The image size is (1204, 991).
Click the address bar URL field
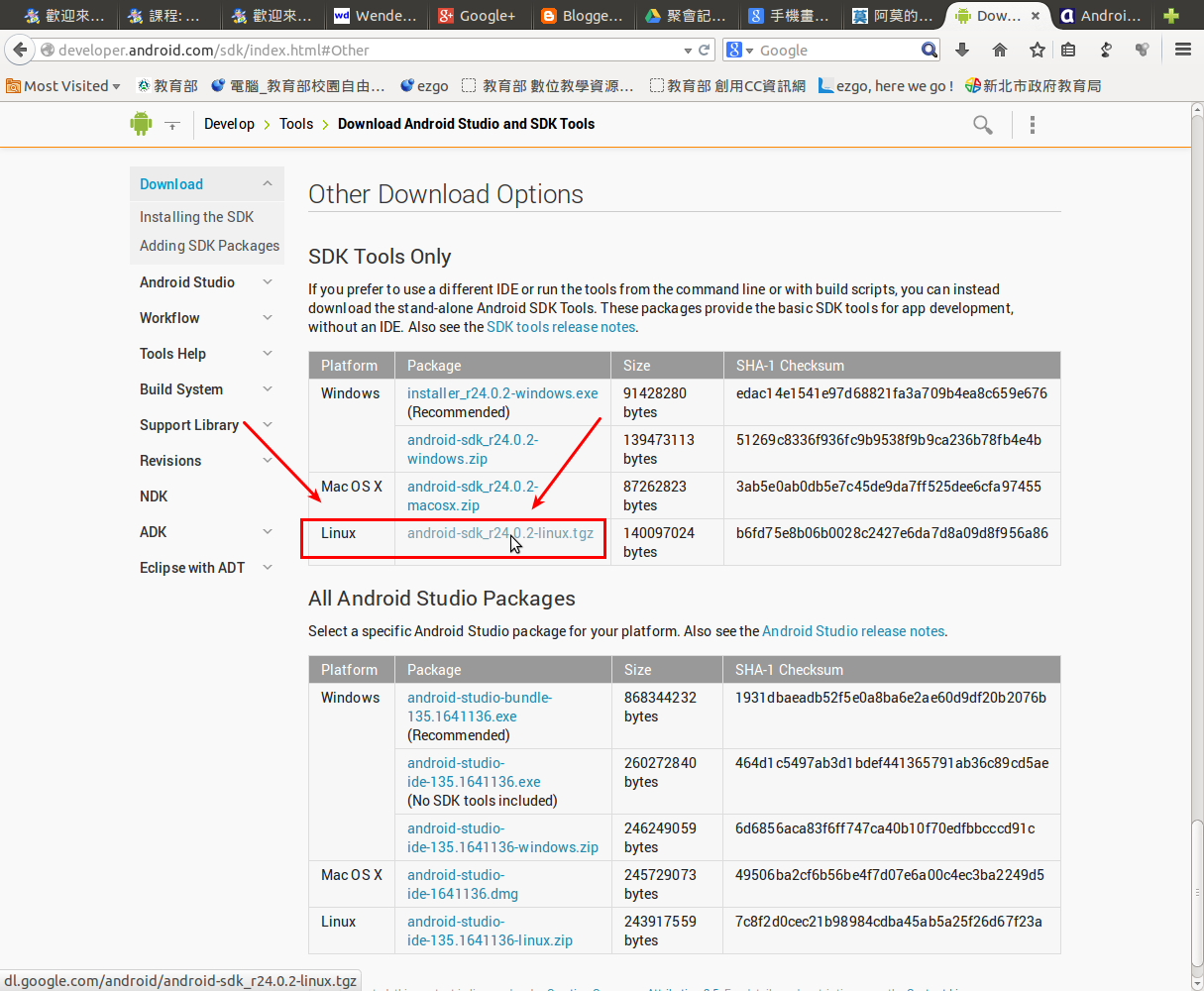367,51
